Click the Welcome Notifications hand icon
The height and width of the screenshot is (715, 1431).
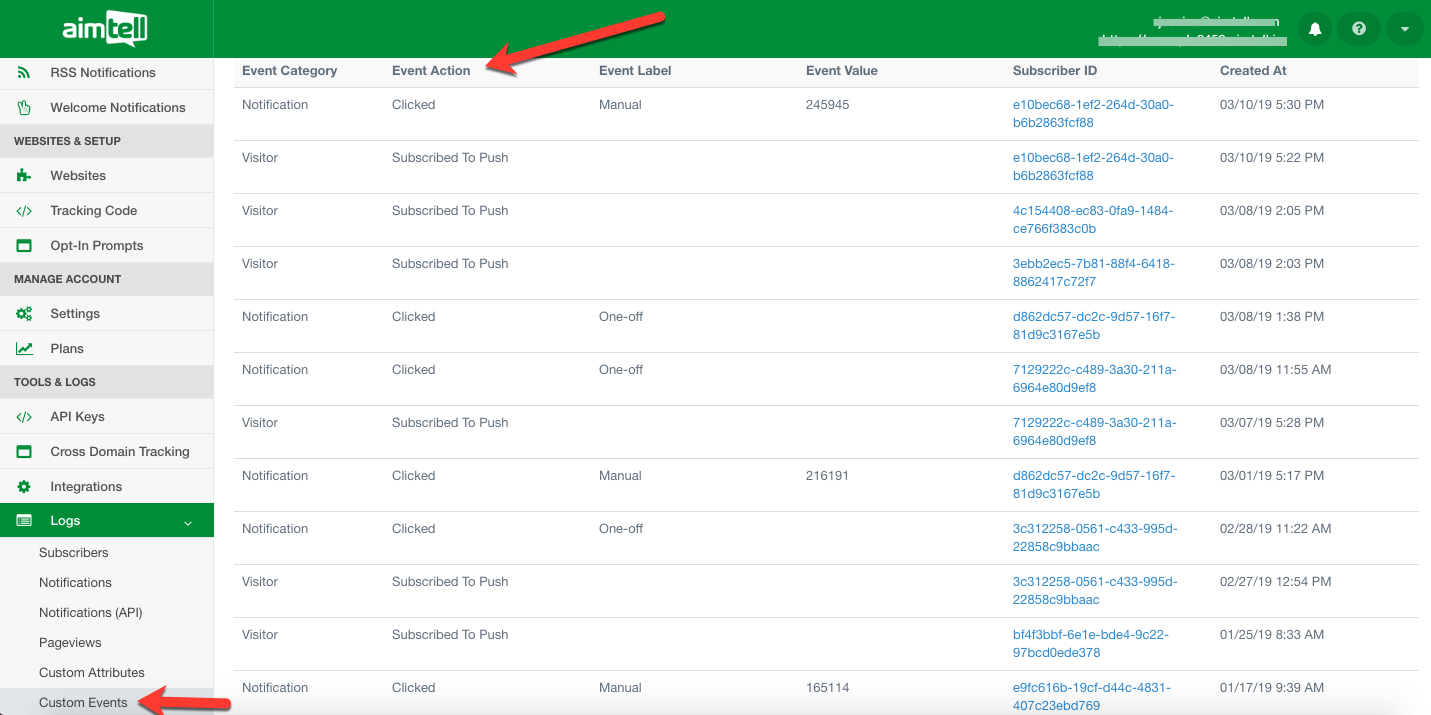click(24, 107)
